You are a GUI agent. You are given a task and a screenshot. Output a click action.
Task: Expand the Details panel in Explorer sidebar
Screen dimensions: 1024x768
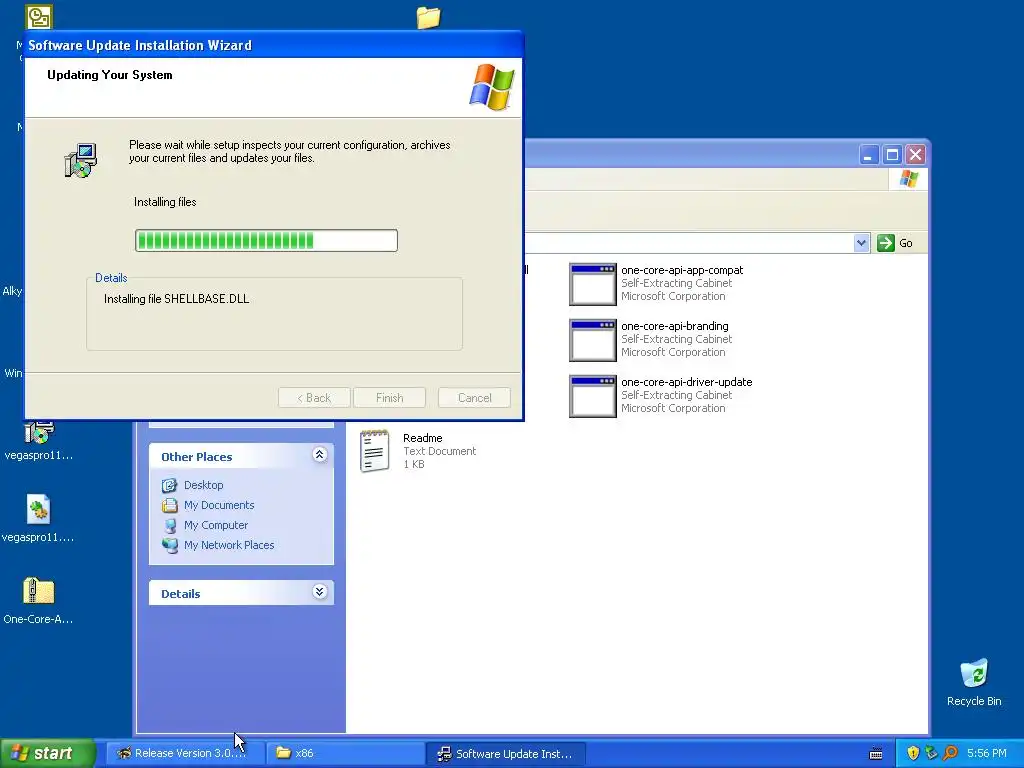click(319, 592)
